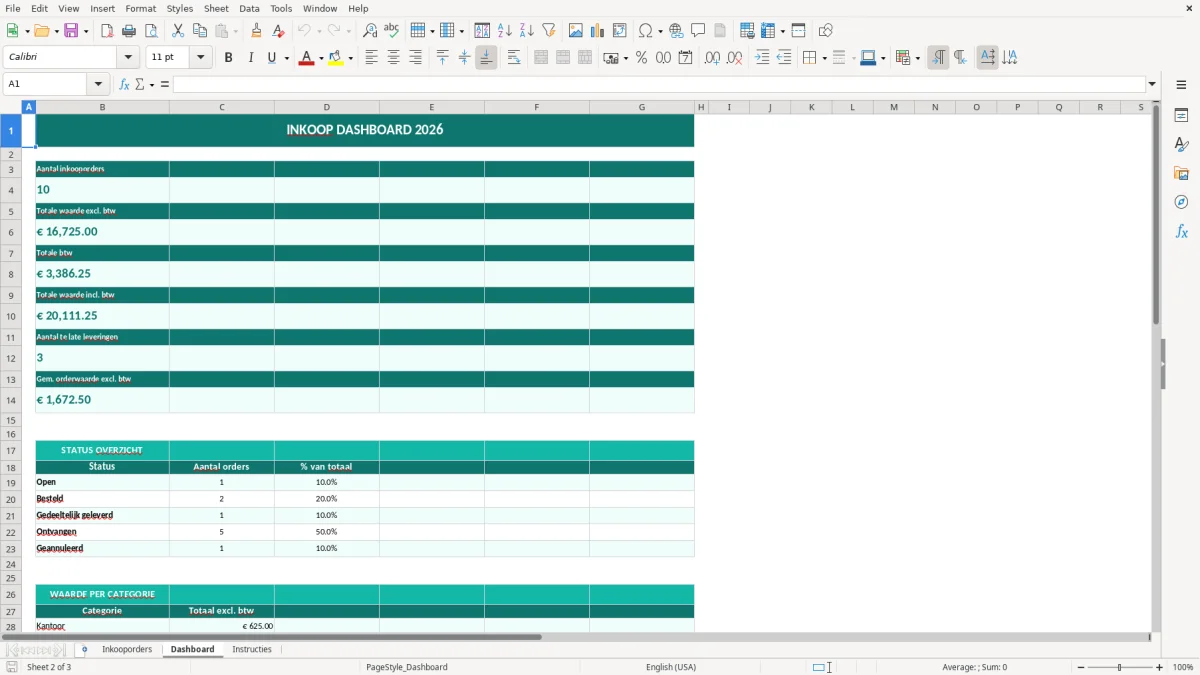Click the Insert Comment icon
Image resolution: width=1200 pixels, height=675 pixels.
(x=698, y=31)
